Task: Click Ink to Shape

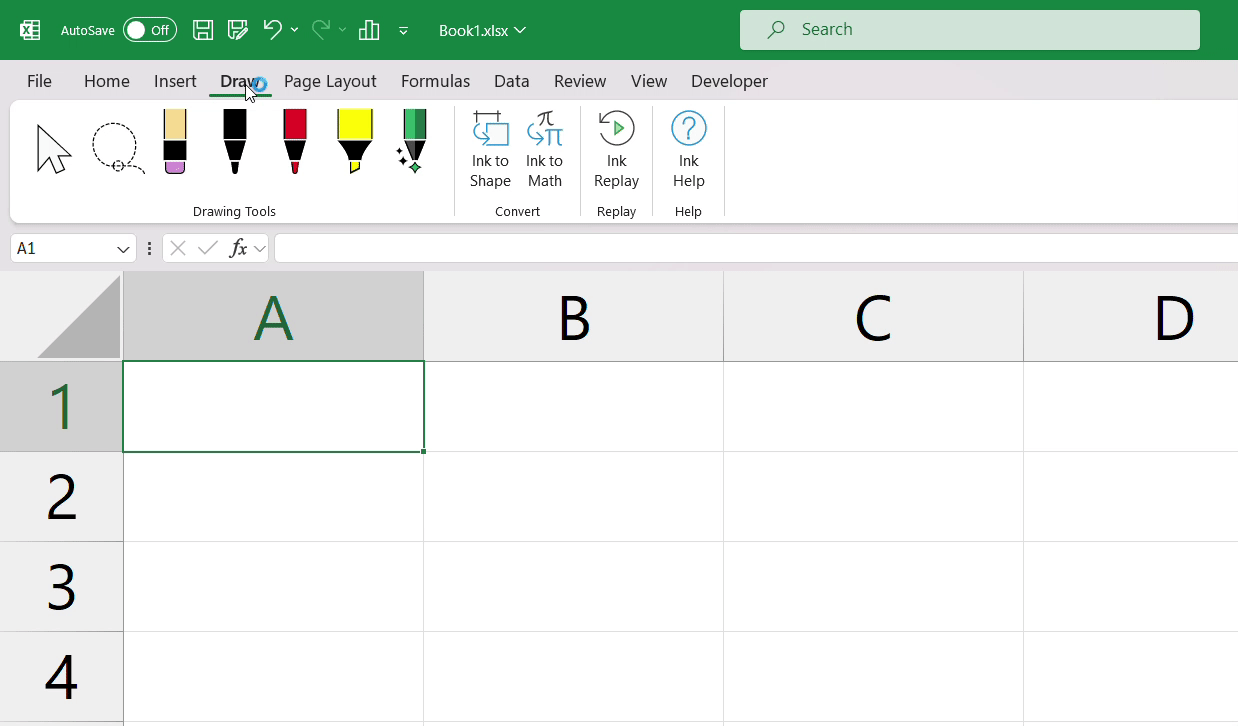Action: point(490,150)
